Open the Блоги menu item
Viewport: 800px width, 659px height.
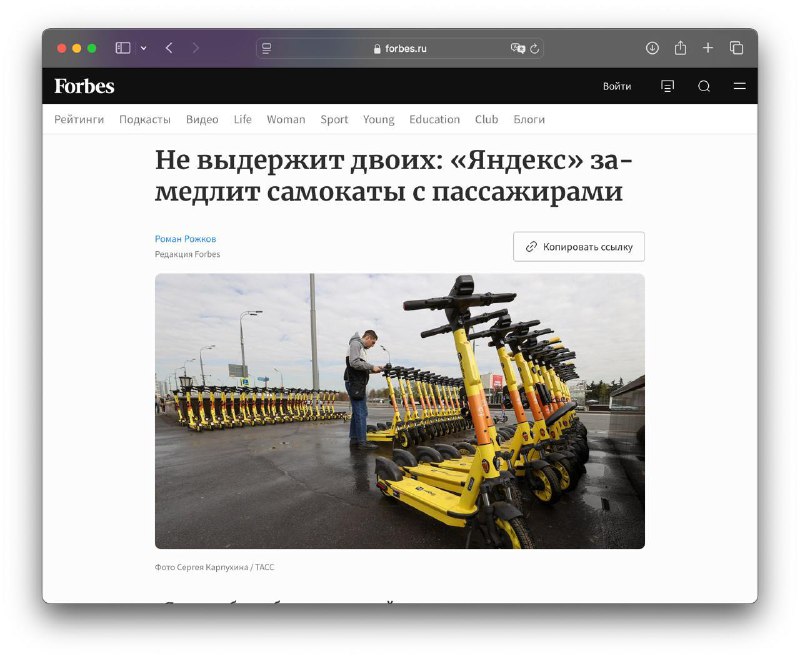[529, 119]
